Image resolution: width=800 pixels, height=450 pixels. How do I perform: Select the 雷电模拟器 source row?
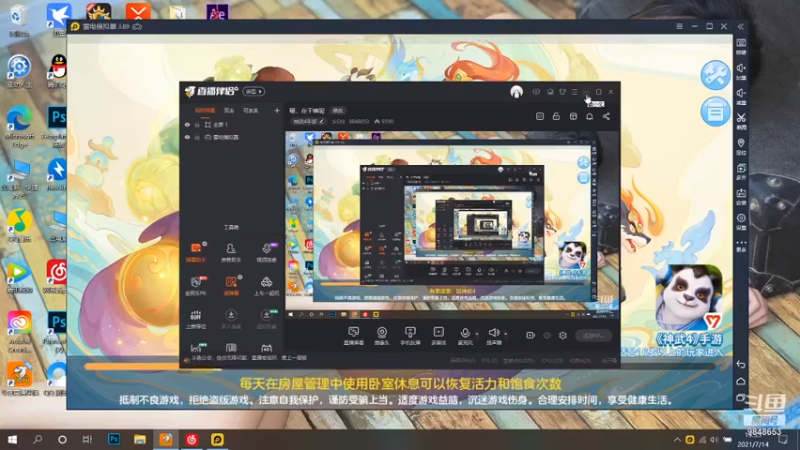(x=232, y=137)
